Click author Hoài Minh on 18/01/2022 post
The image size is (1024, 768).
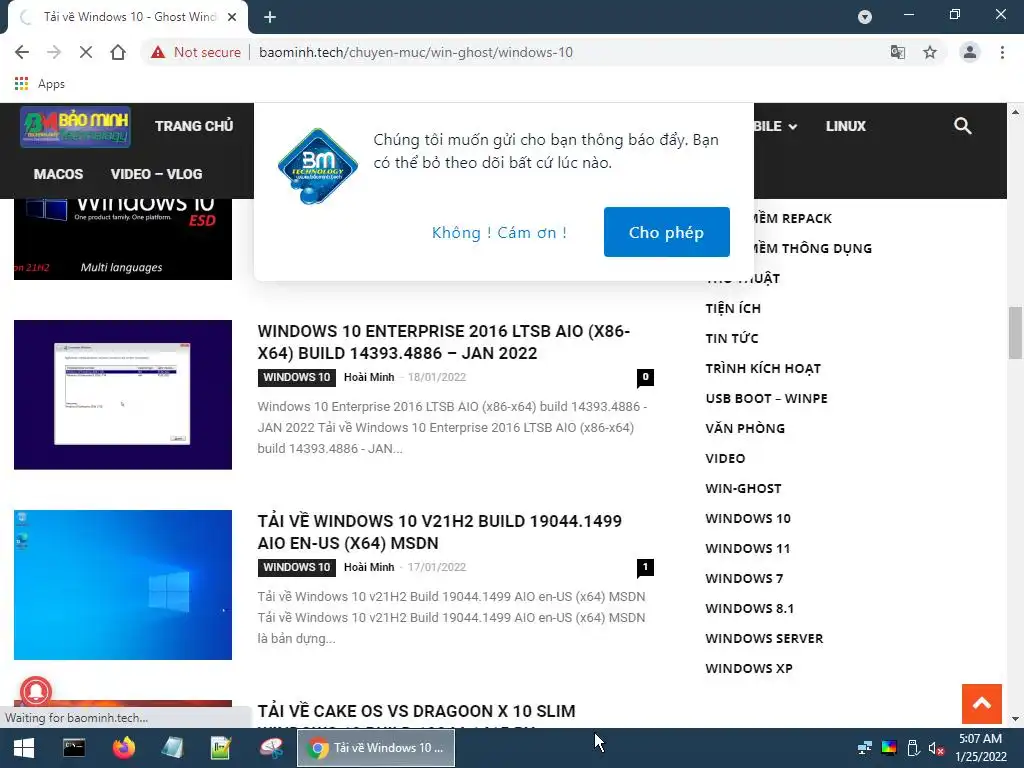pos(369,377)
